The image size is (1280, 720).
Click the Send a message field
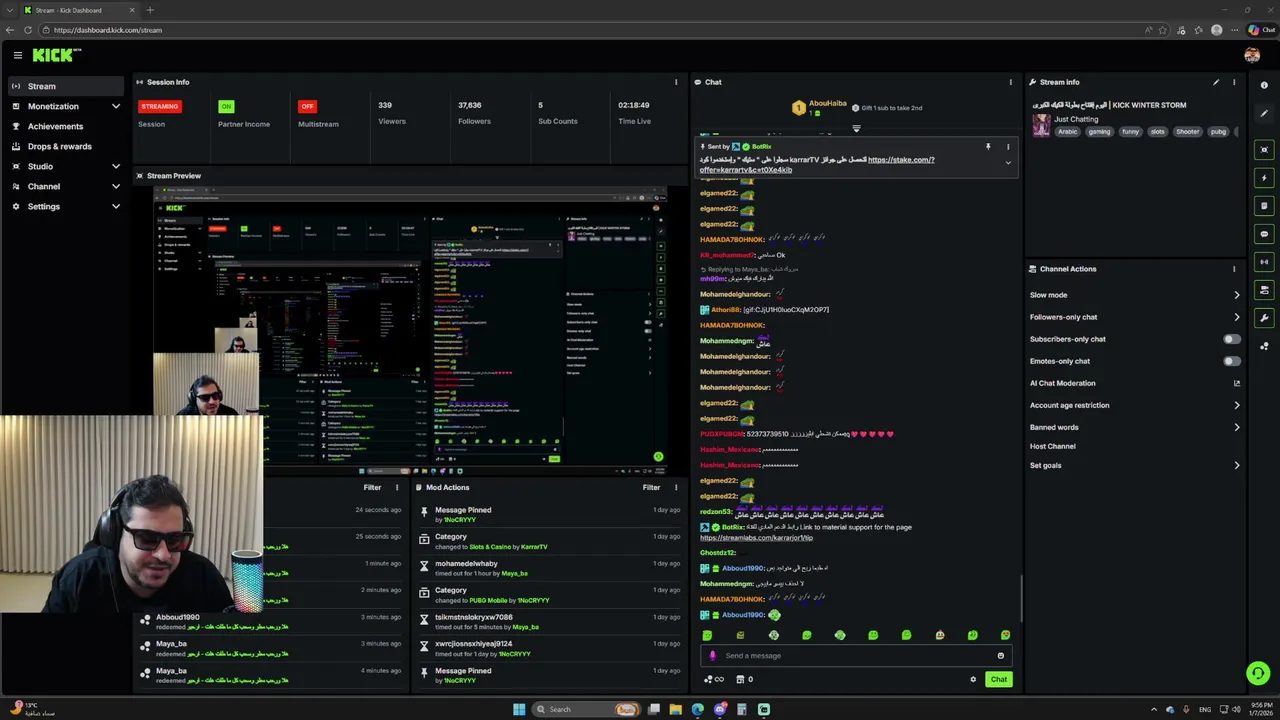click(x=855, y=656)
